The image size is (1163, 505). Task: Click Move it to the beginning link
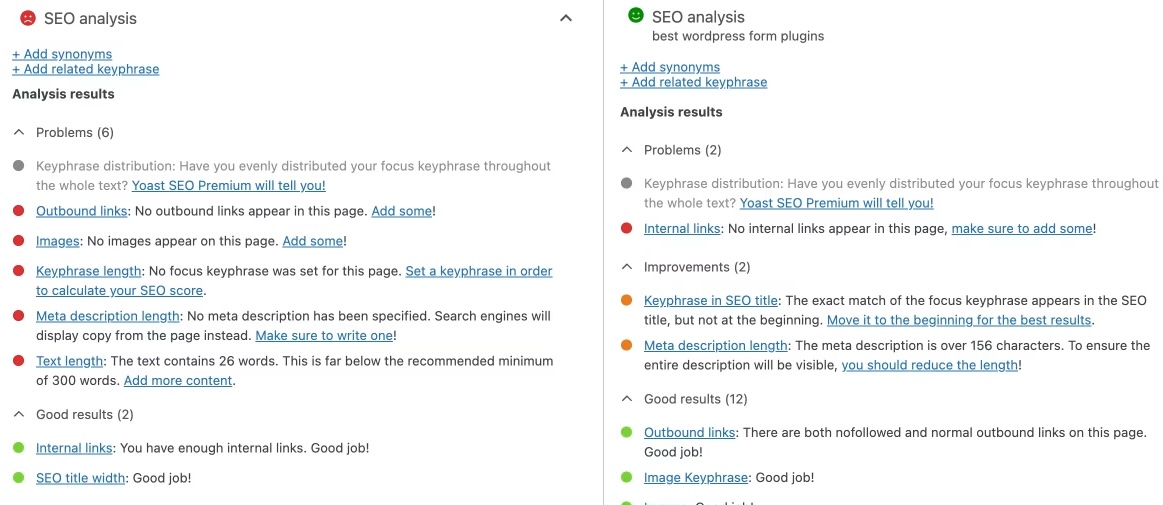coord(959,320)
